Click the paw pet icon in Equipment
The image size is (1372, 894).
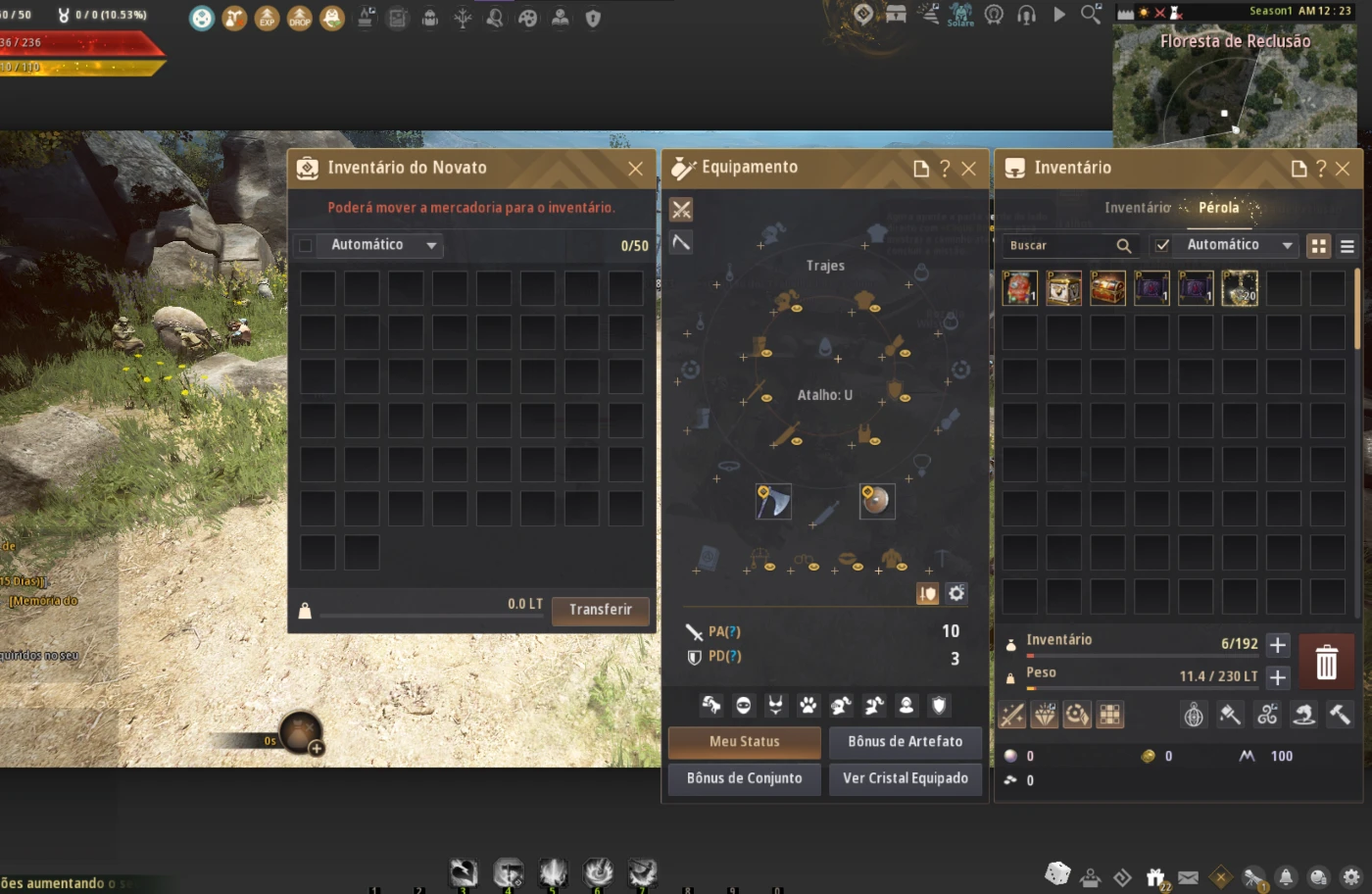coord(808,705)
